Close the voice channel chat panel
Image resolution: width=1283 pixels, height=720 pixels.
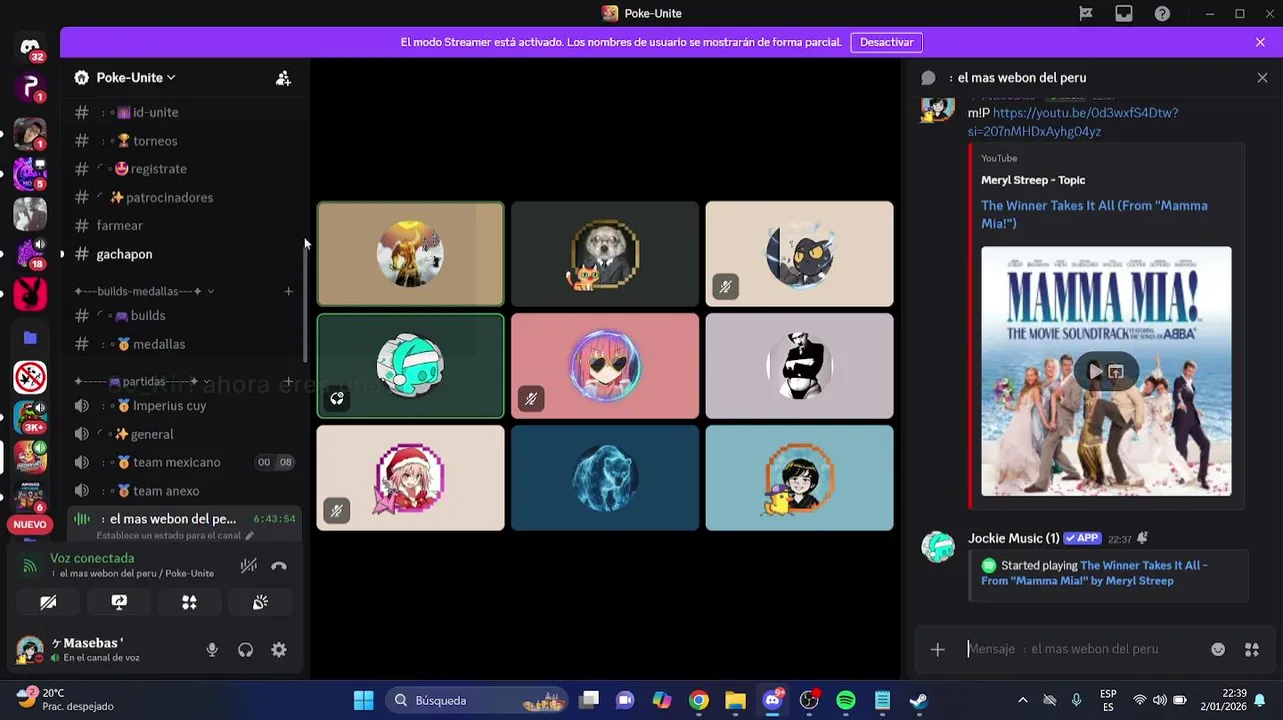click(x=1262, y=78)
